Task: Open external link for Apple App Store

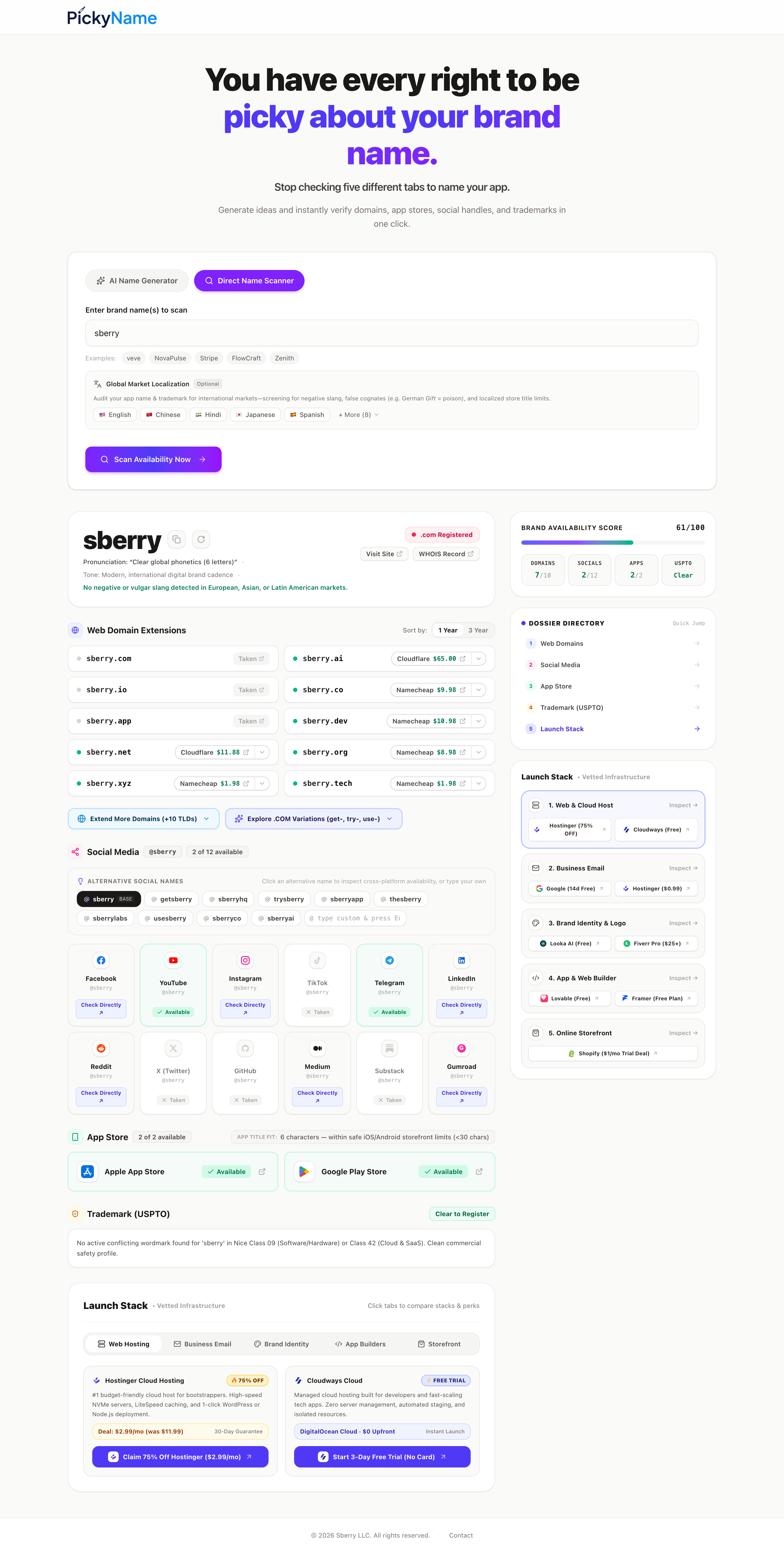Action: 262,1171
